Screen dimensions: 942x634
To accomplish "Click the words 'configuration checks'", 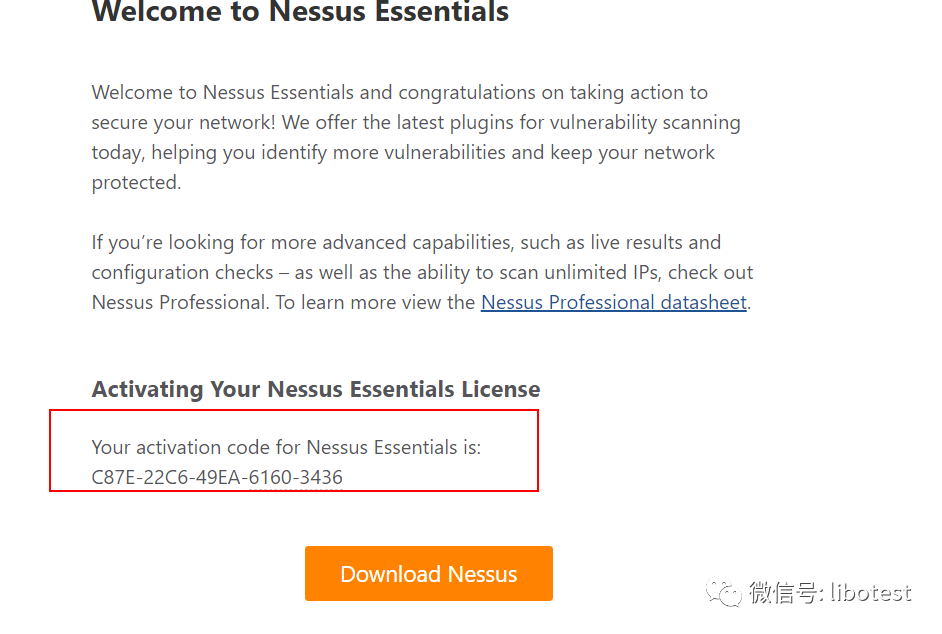I will [182, 272].
